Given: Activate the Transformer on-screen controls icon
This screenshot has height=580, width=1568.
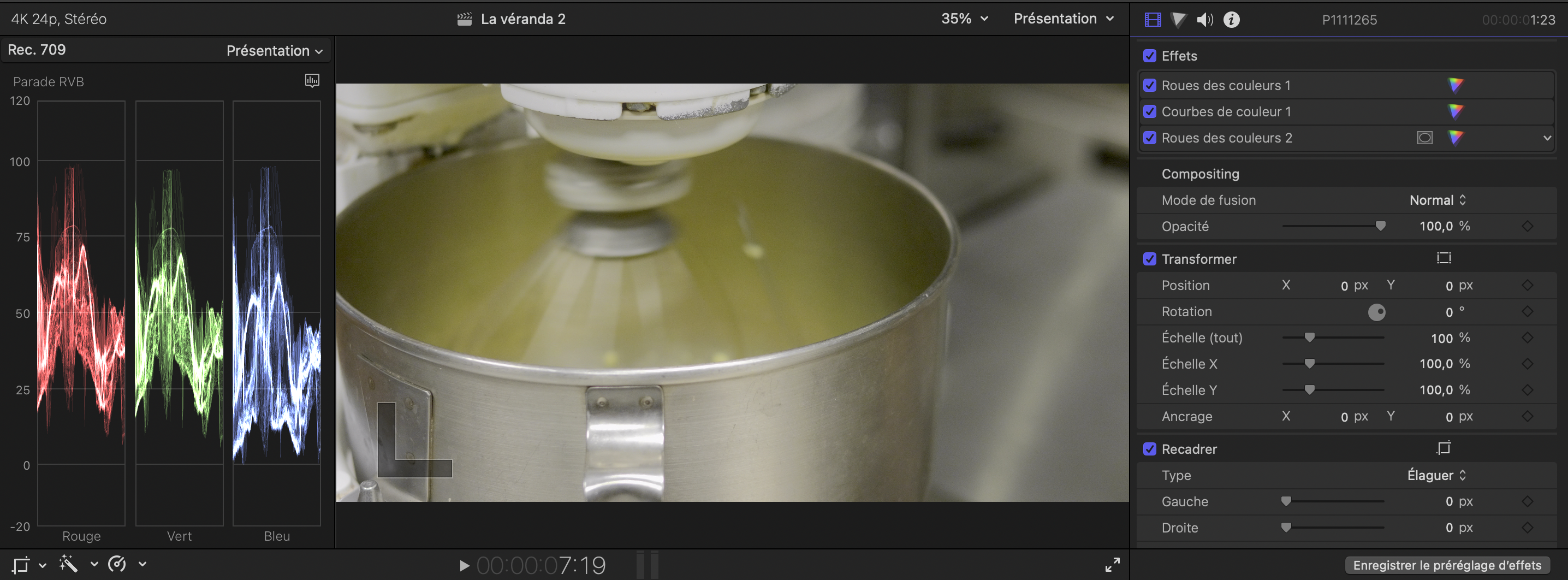Looking at the screenshot, I should [x=1444, y=258].
